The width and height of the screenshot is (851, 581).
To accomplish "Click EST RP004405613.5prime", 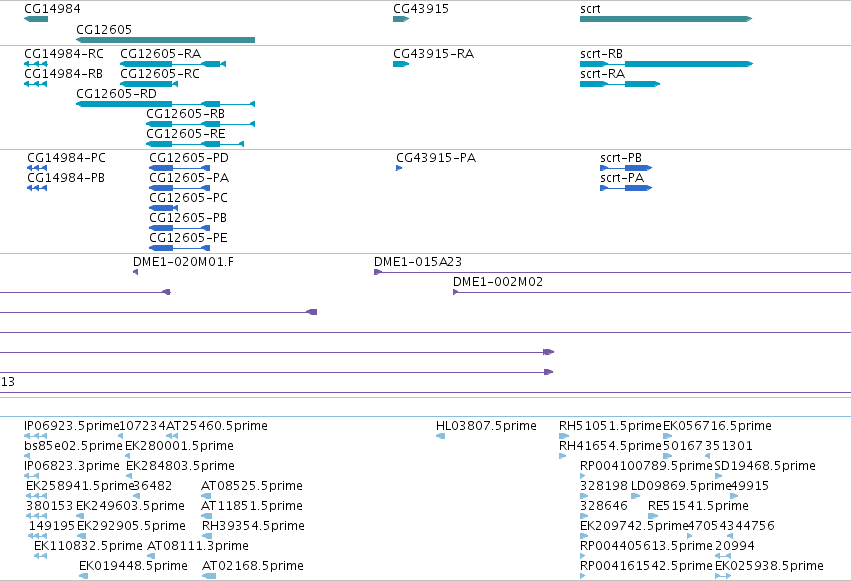I will [583, 556].
